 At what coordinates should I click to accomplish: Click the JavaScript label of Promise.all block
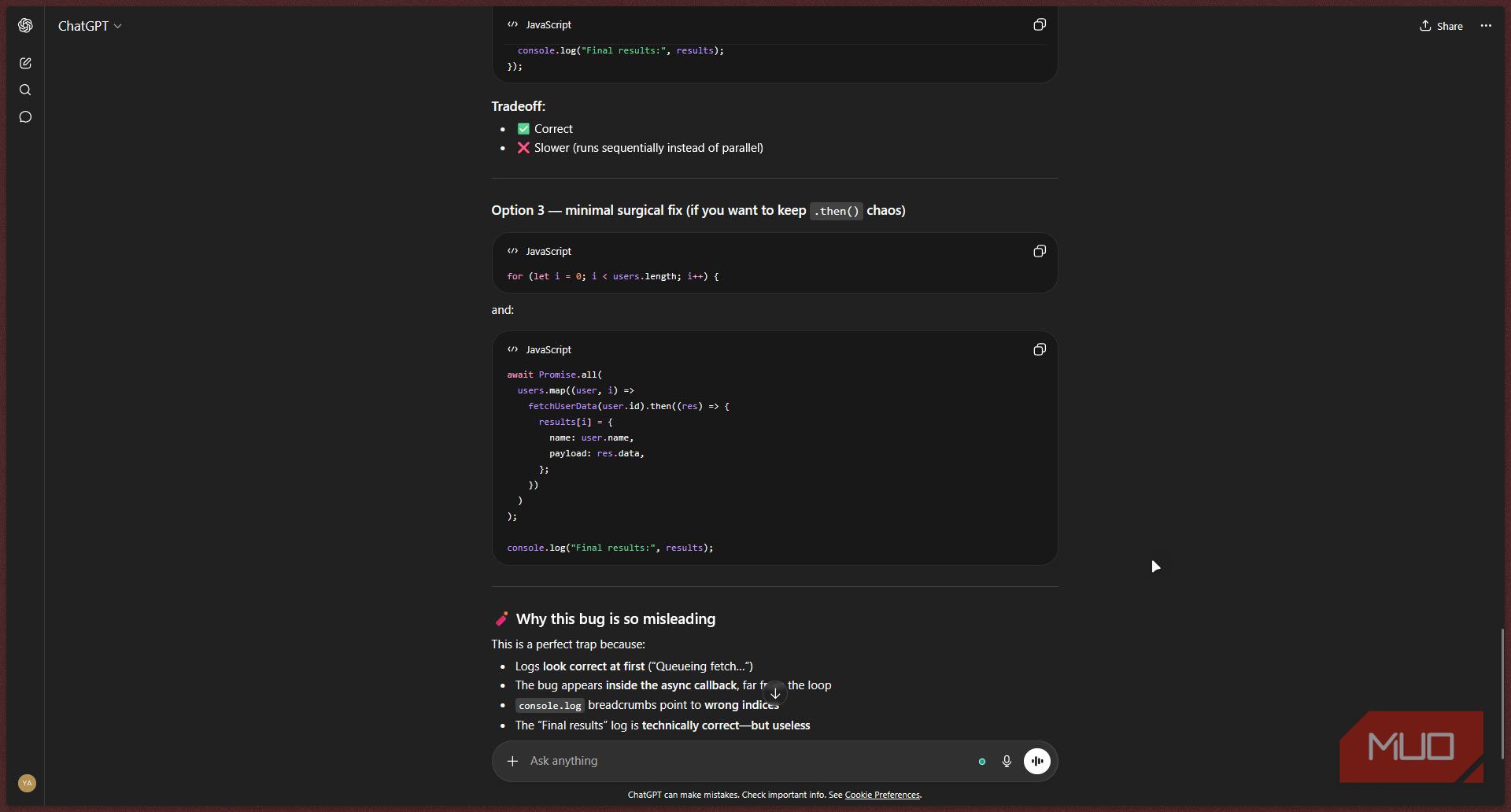pyautogui.click(x=549, y=349)
